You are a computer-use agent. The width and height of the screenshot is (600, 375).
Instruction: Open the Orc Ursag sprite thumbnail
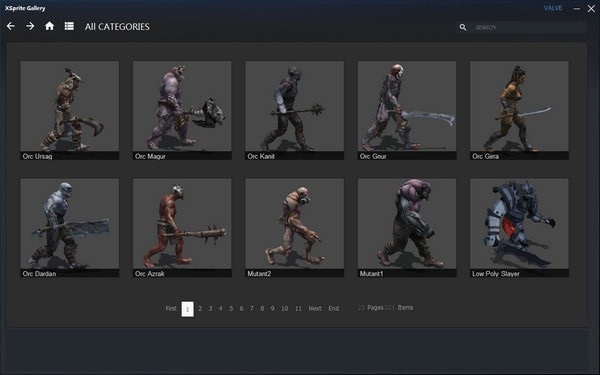(70, 110)
